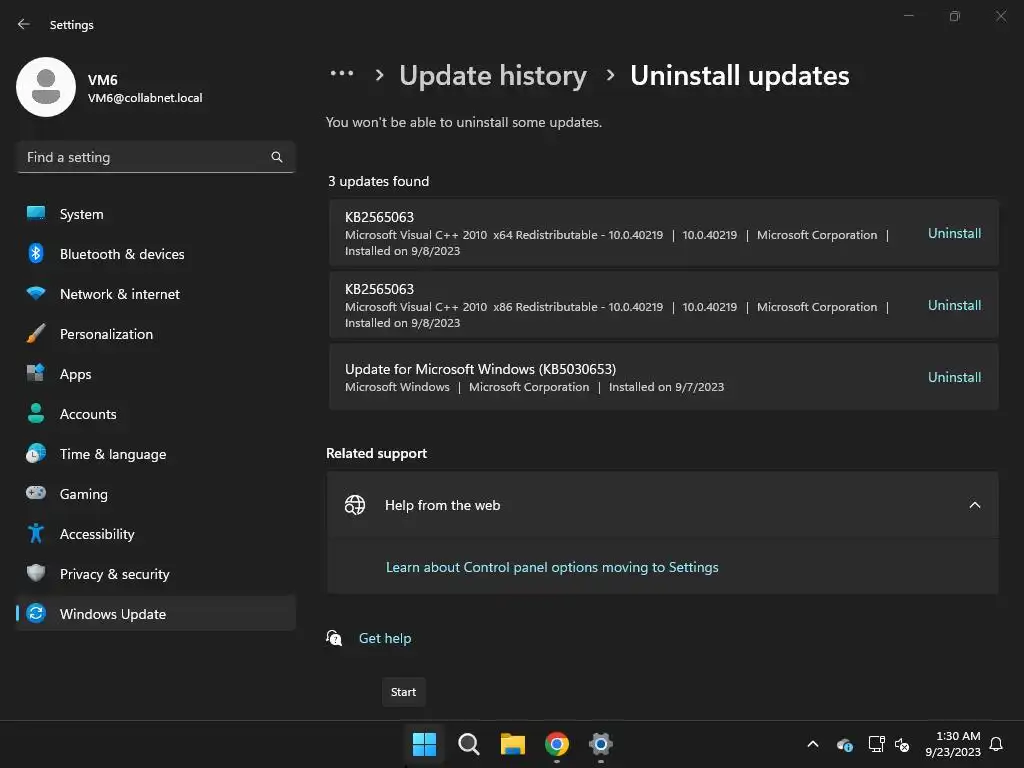The width and height of the screenshot is (1024, 768).
Task: Uninstall the x86 Redistributable KB2565063 update
Action: pos(954,305)
